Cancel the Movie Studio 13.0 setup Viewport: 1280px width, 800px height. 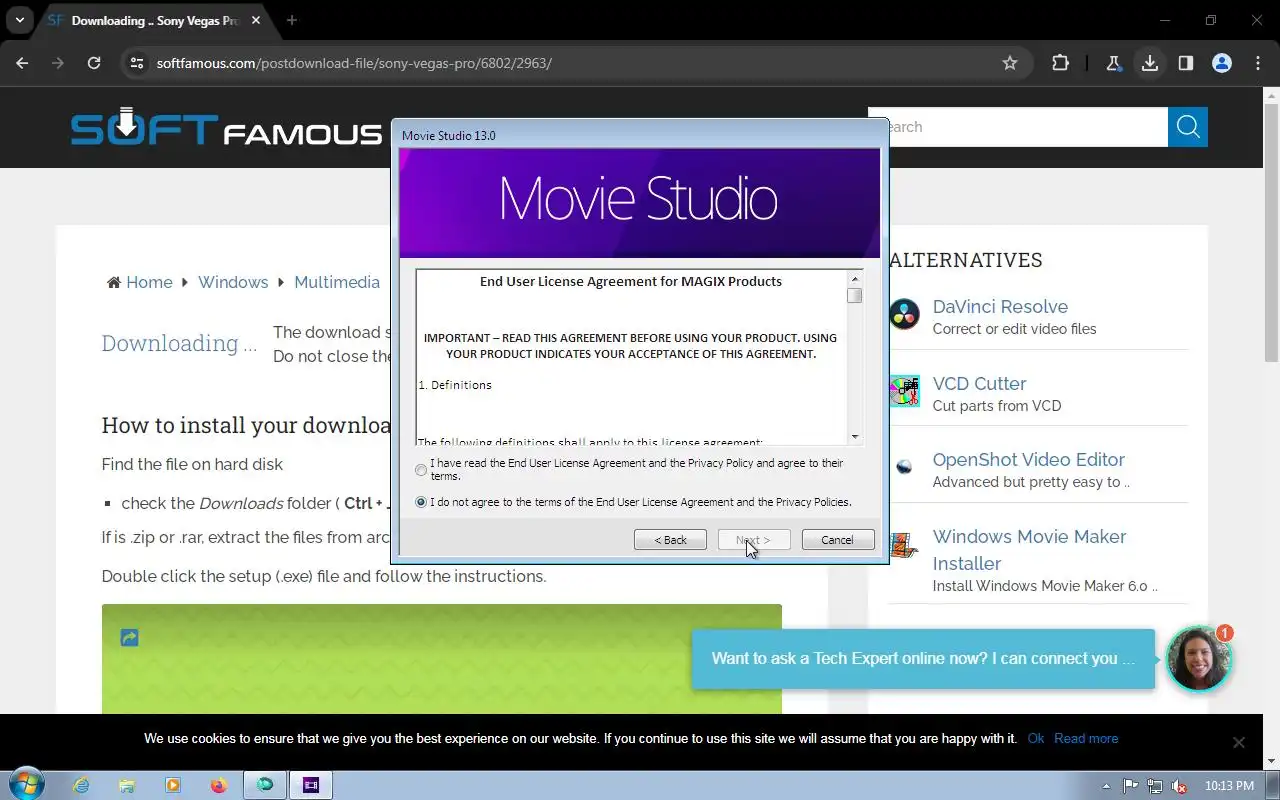pos(838,540)
